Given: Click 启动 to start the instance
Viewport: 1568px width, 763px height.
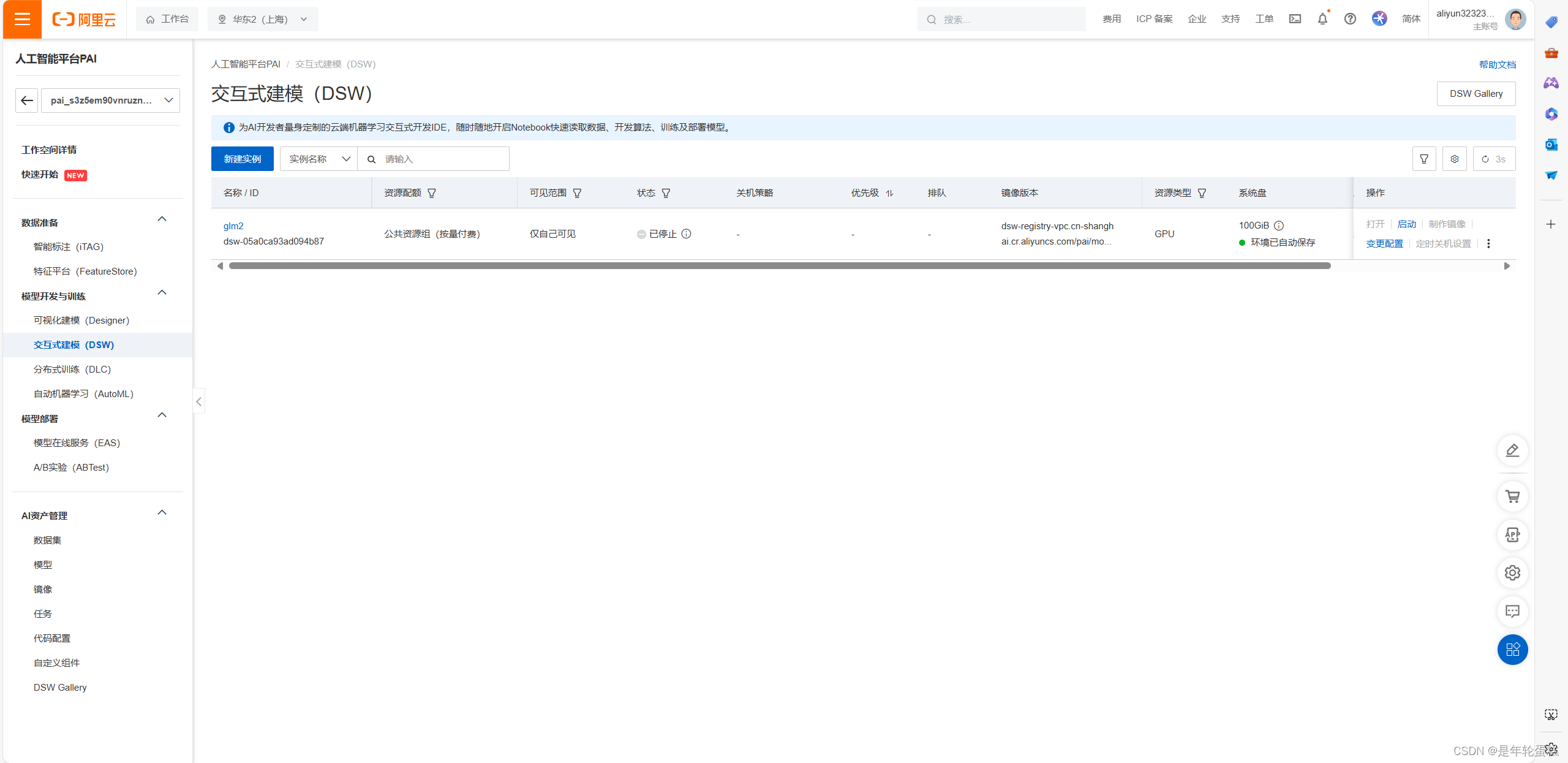Looking at the screenshot, I should (1407, 224).
